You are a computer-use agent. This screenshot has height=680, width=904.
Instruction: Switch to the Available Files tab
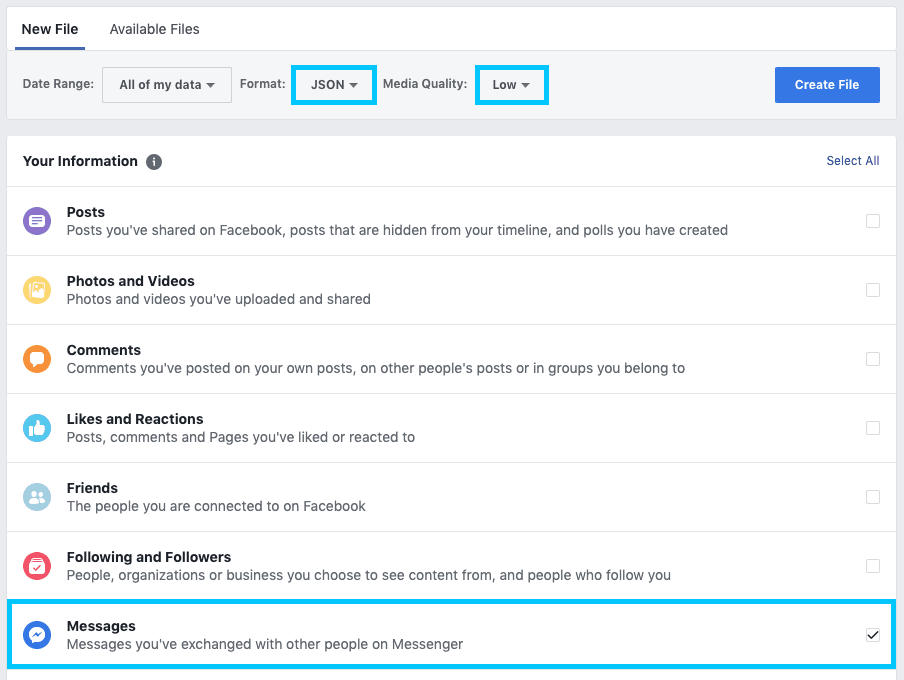(154, 29)
